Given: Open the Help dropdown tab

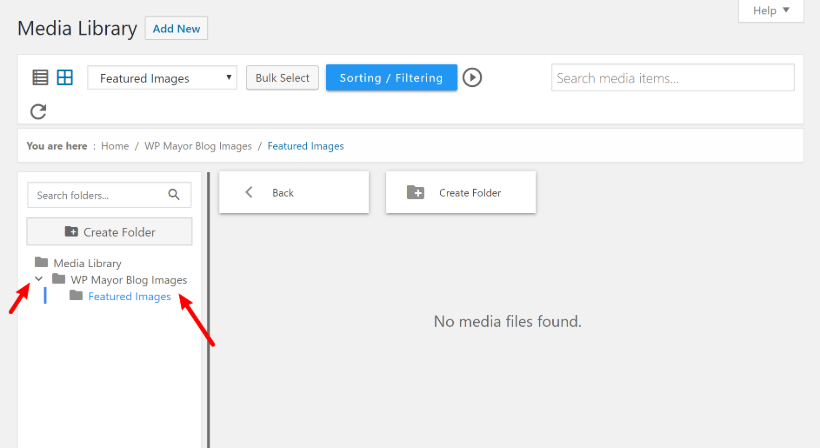Looking at the screenshot, I should tap(771, 10).
